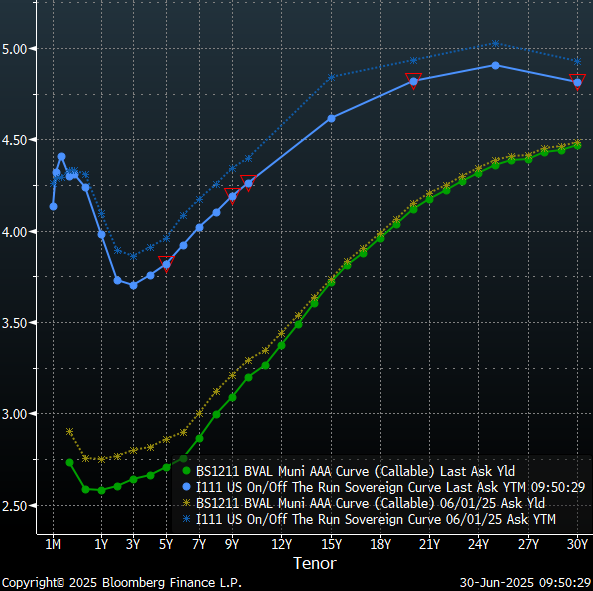Click the gold star muni point at 1Y
The height and width of the screenshot is (591, 593).
(x=101, y=459)
